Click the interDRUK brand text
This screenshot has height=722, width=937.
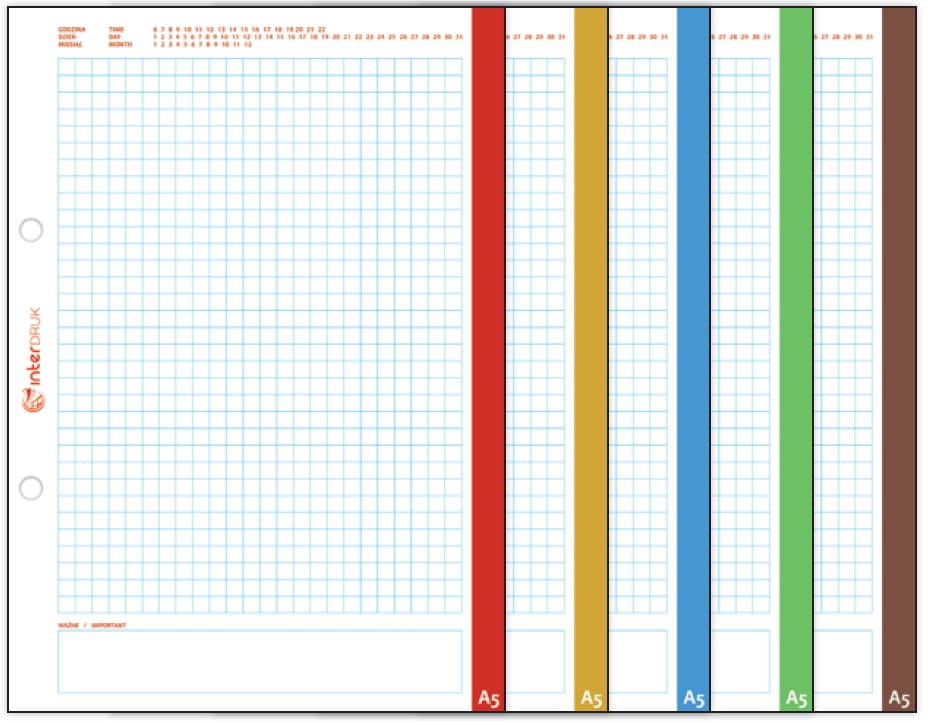coord(34,347)
